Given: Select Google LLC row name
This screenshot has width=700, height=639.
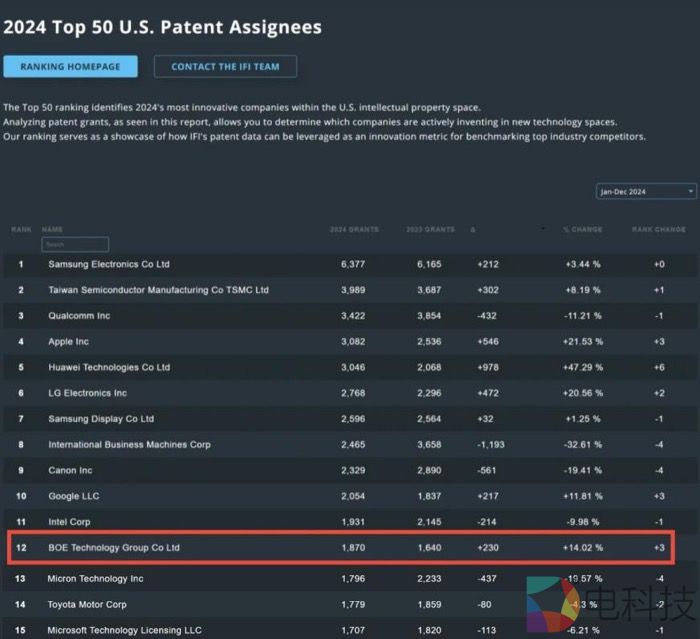Looking at the screenshot, I should tap(74, 496).
